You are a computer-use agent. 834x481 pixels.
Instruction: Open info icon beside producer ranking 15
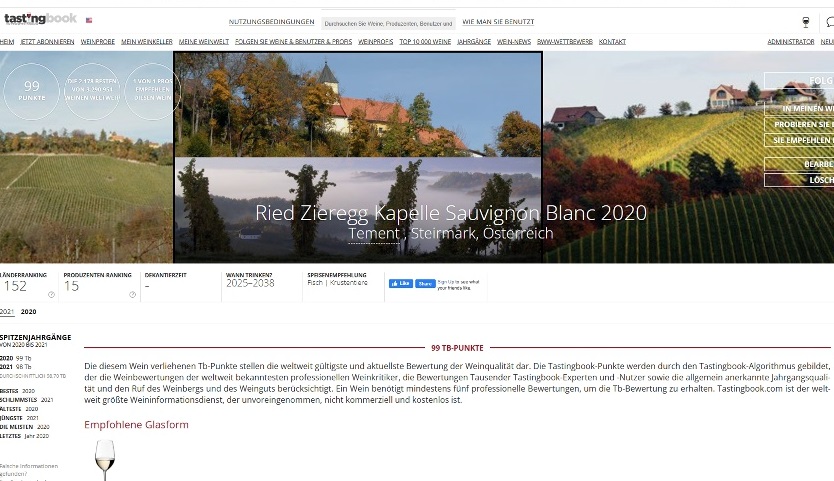click(x=132, y=294)
